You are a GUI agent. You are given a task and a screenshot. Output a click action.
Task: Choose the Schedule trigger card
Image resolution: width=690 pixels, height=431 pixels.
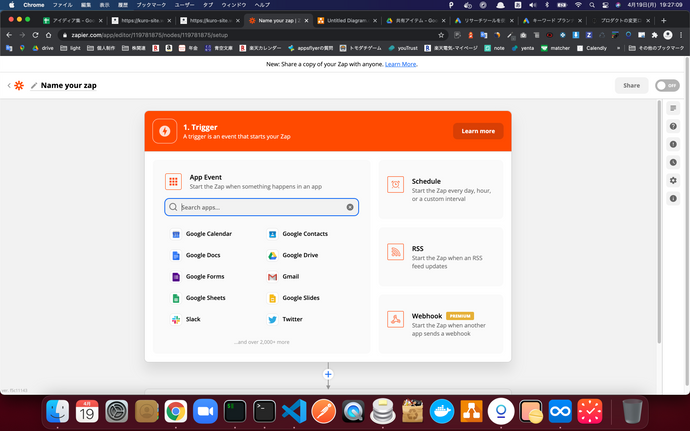440,189
